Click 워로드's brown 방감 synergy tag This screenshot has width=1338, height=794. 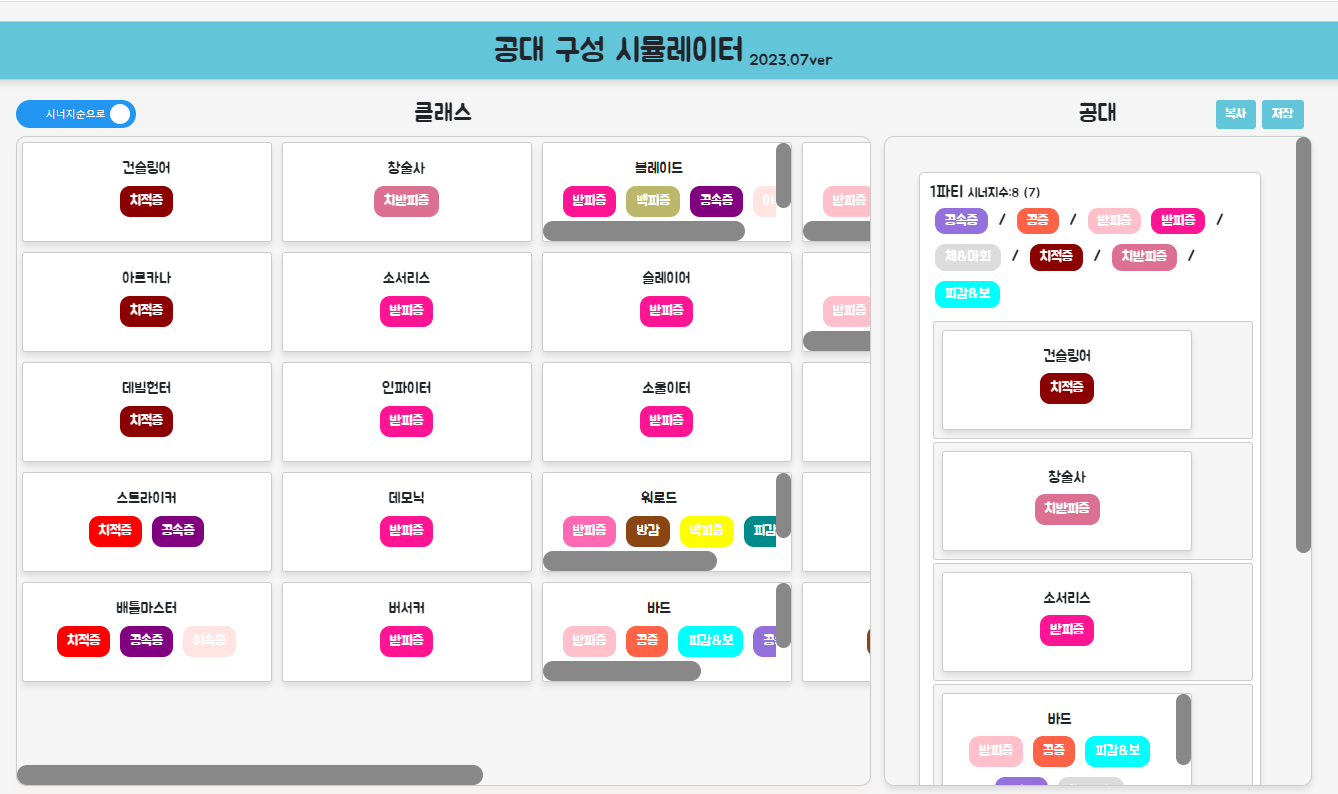pos(647,531)
